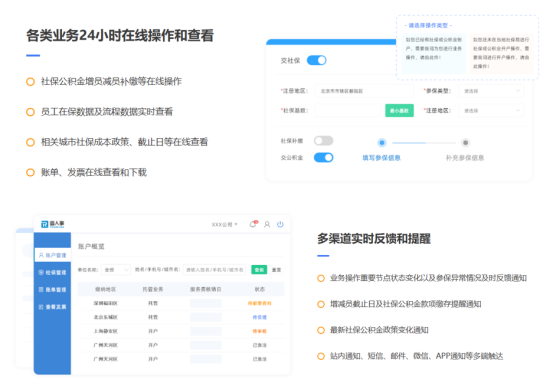Click the 各类业务24小时在线操作和查看 heading
The height and width of the screenshot is (387, 554).
tap(120, 35)
